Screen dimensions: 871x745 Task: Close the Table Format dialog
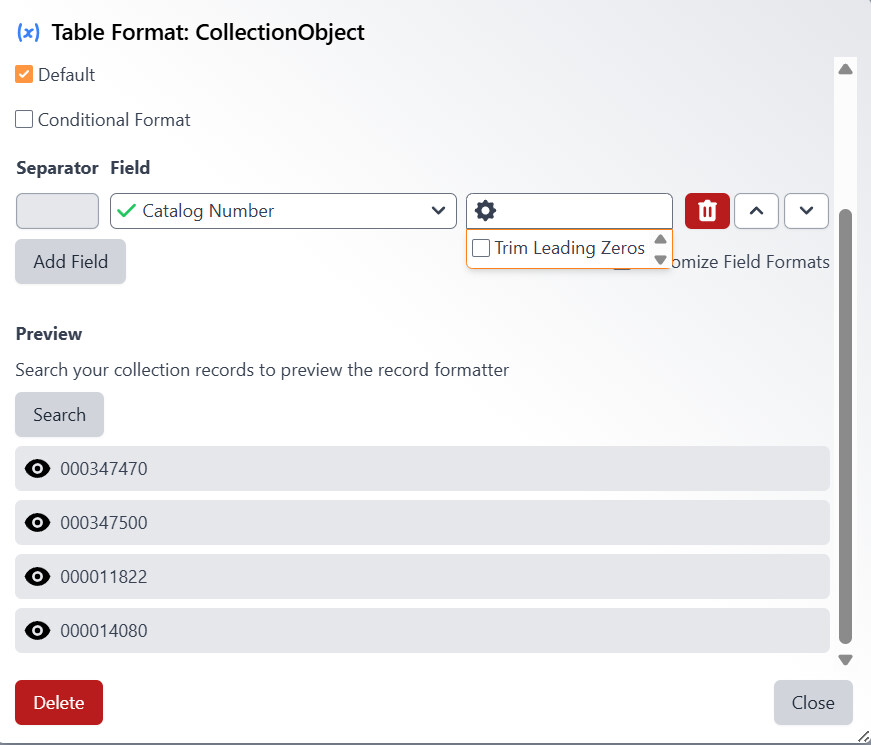812,702
